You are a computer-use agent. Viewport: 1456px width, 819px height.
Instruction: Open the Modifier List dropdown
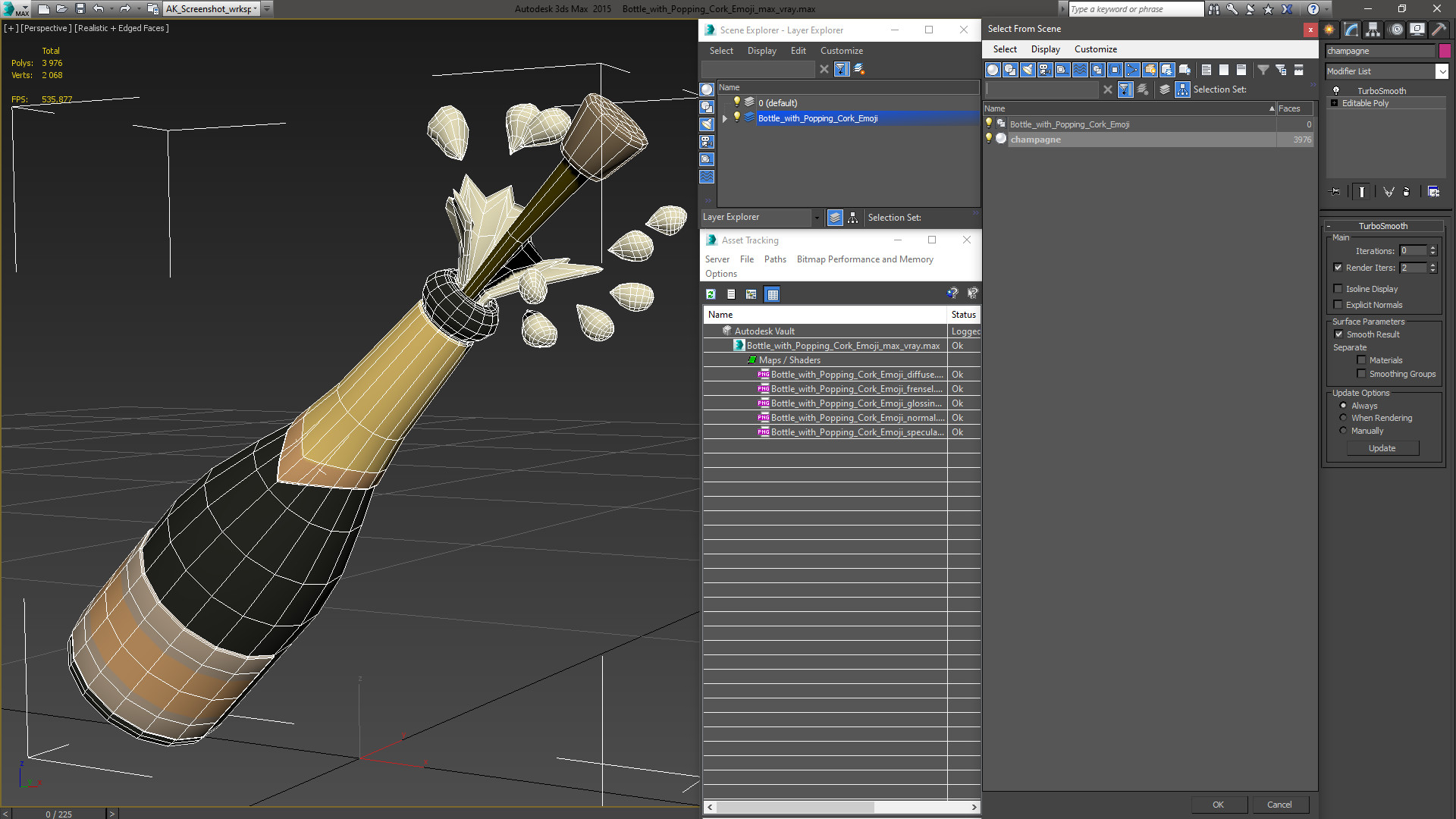(x=1442, y=71)
